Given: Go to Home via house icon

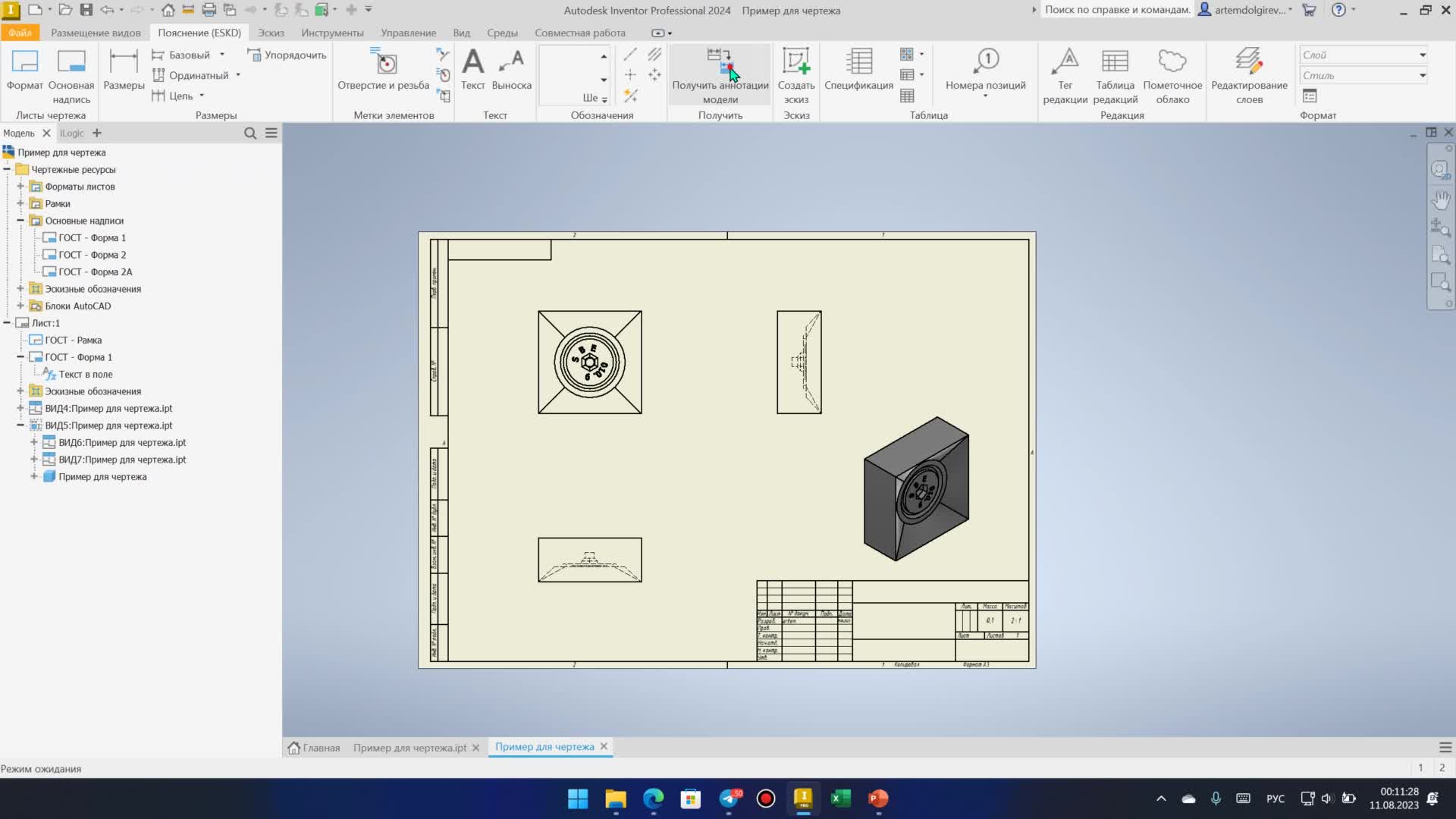Looking at the screenshot, I should [x=168, y=10].
